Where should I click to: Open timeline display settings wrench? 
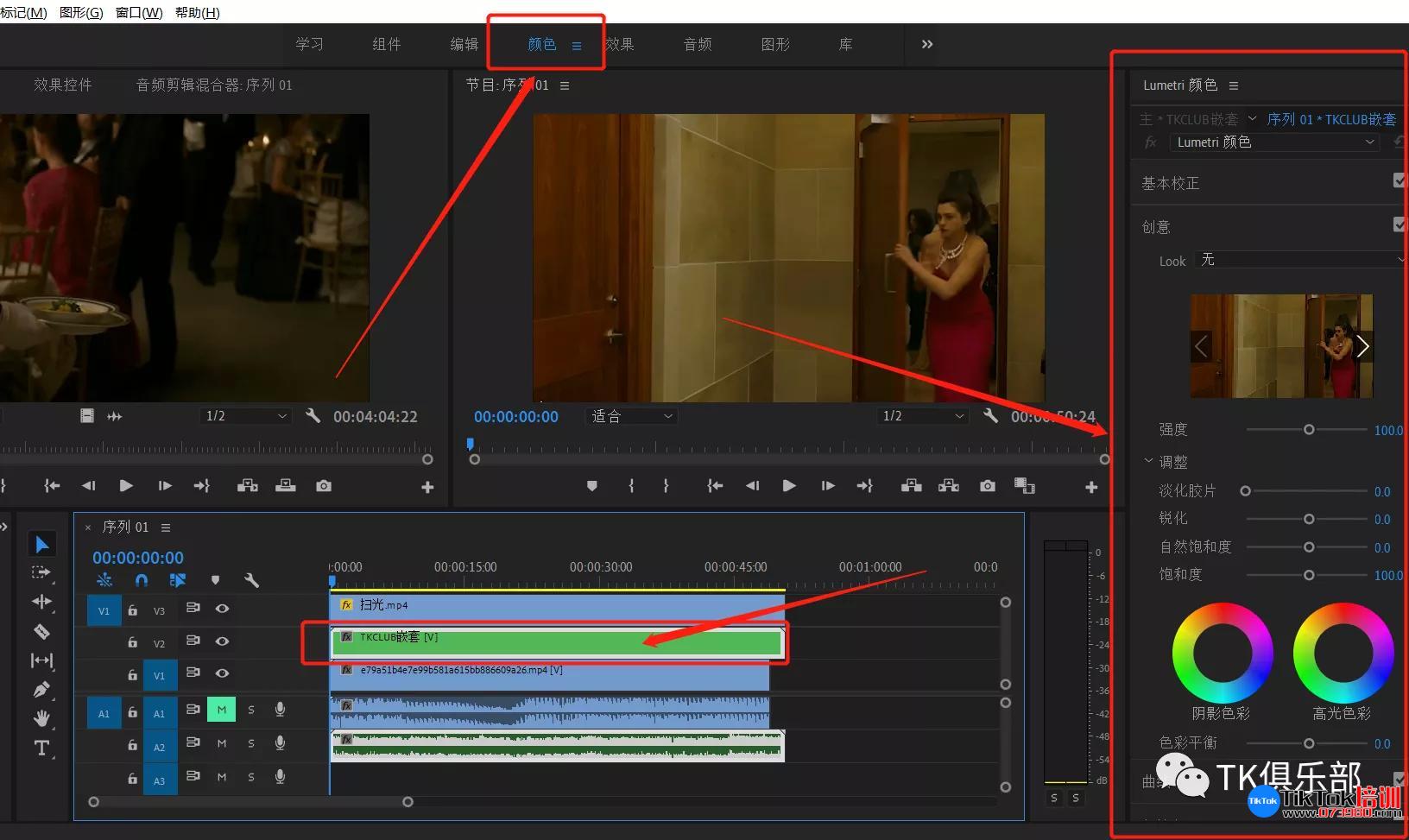pyautogui.click(x=251, y=580)
